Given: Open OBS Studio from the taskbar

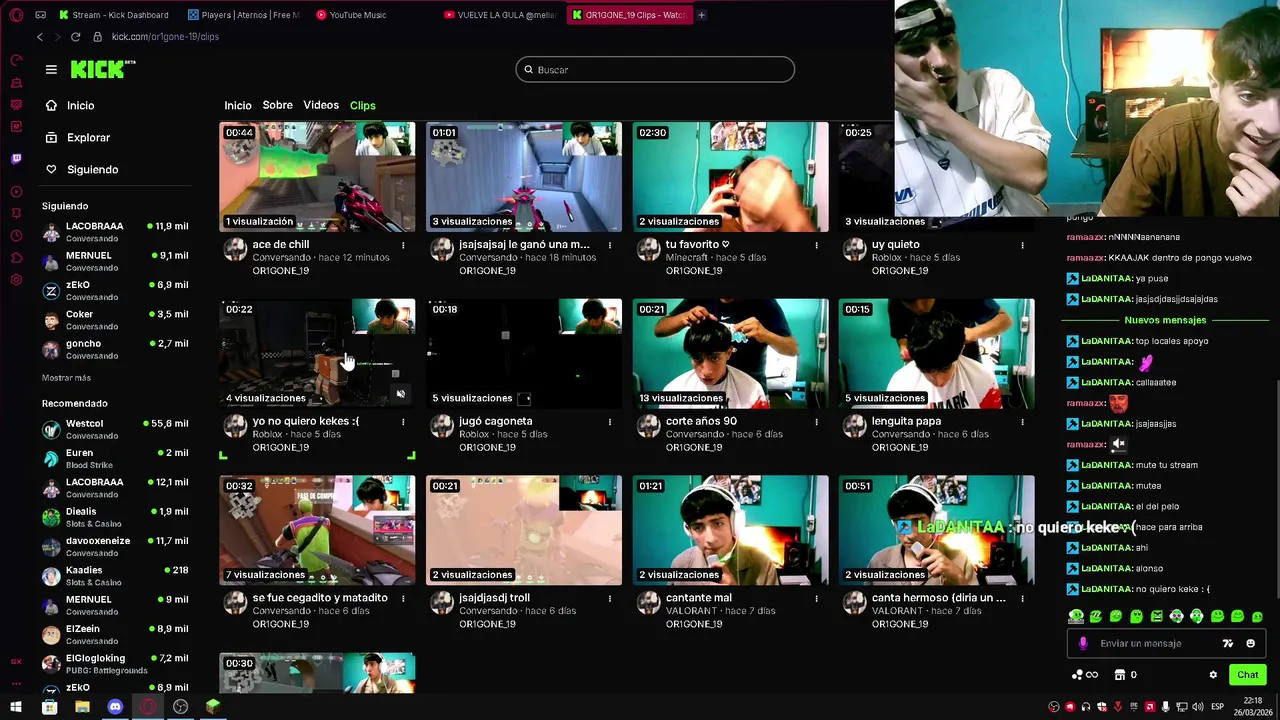Looking at the screenshot, I should pyautogui.click(x=180, y=707).
